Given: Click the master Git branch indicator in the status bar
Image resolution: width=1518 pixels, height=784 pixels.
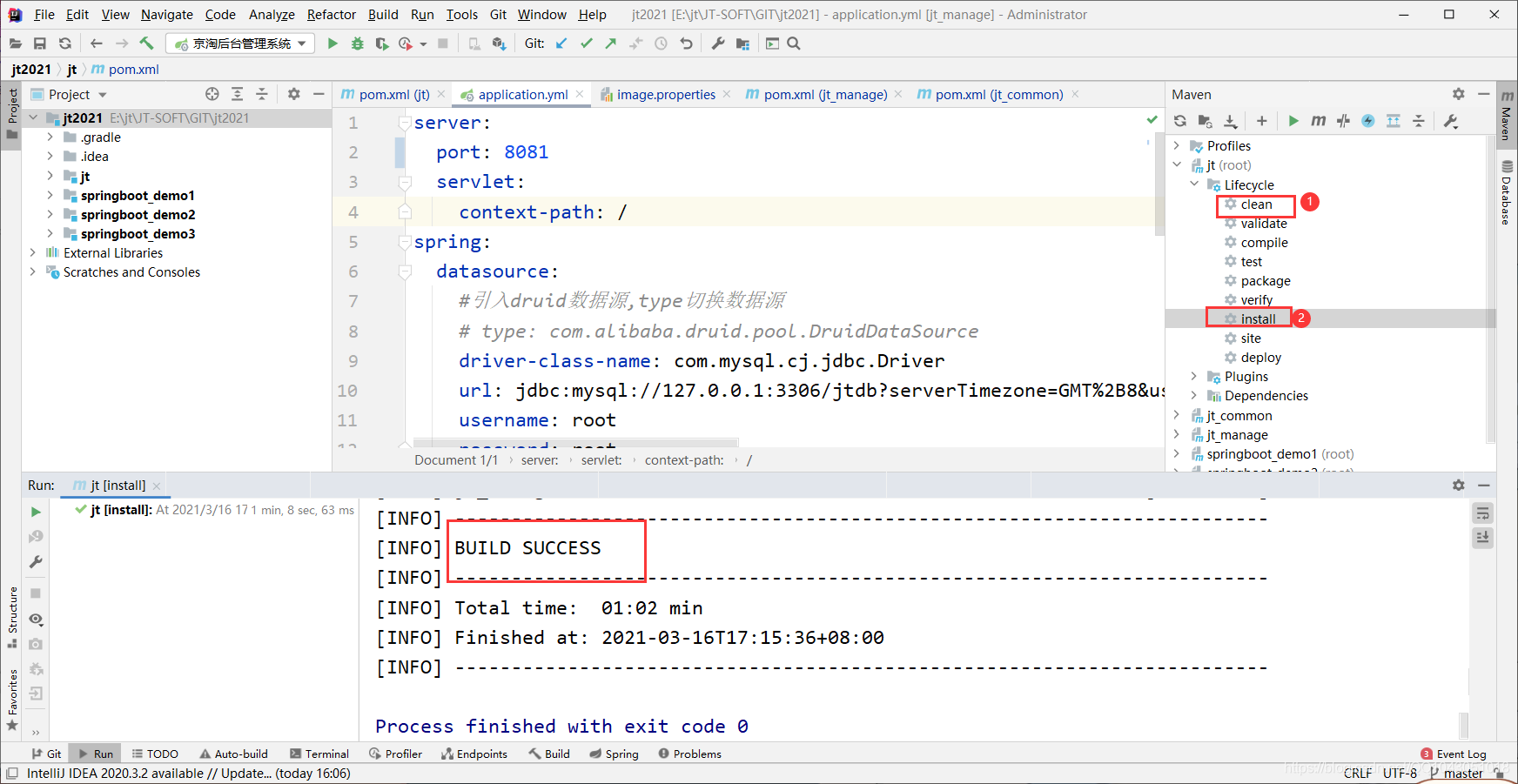Looking at the screenshot, I should pyautogui.click(x=1456, y=773).
